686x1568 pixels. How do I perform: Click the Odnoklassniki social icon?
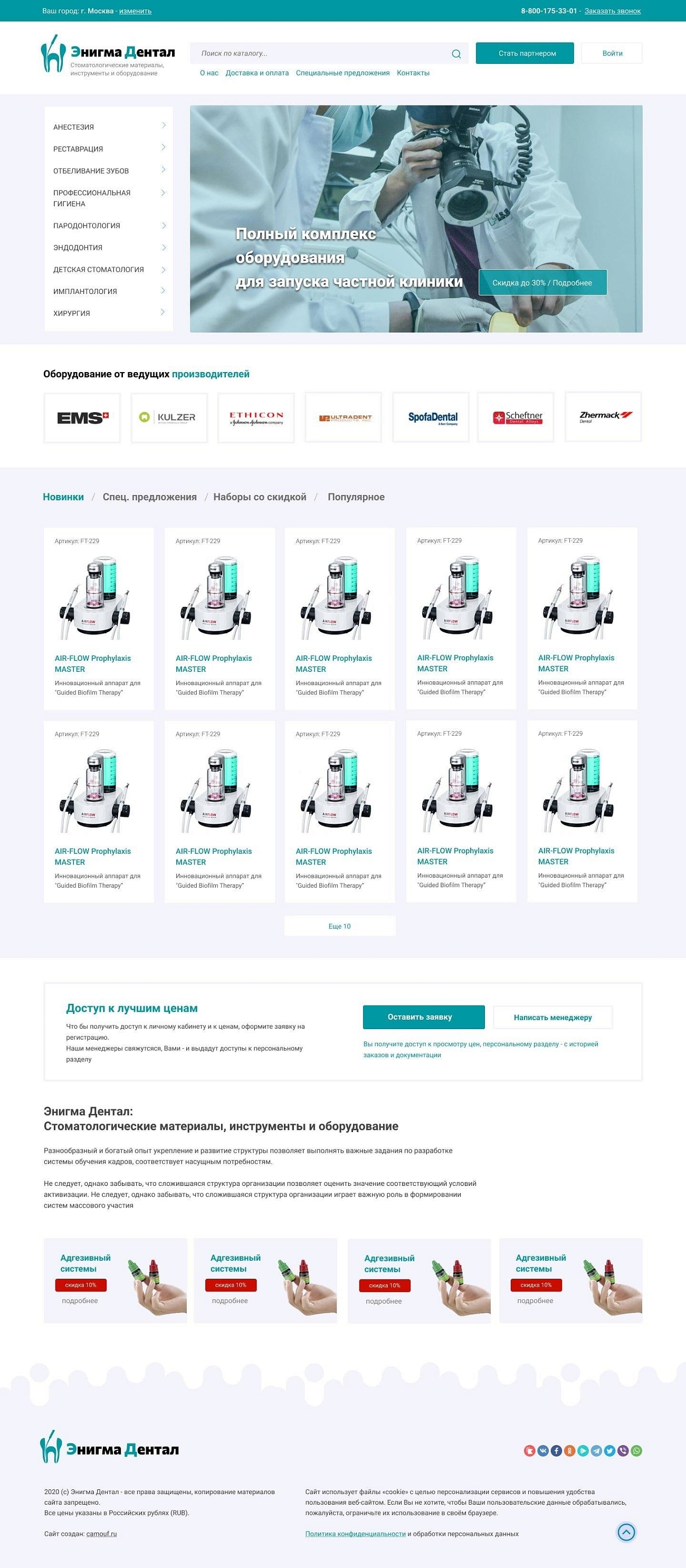click(570, 1450)
